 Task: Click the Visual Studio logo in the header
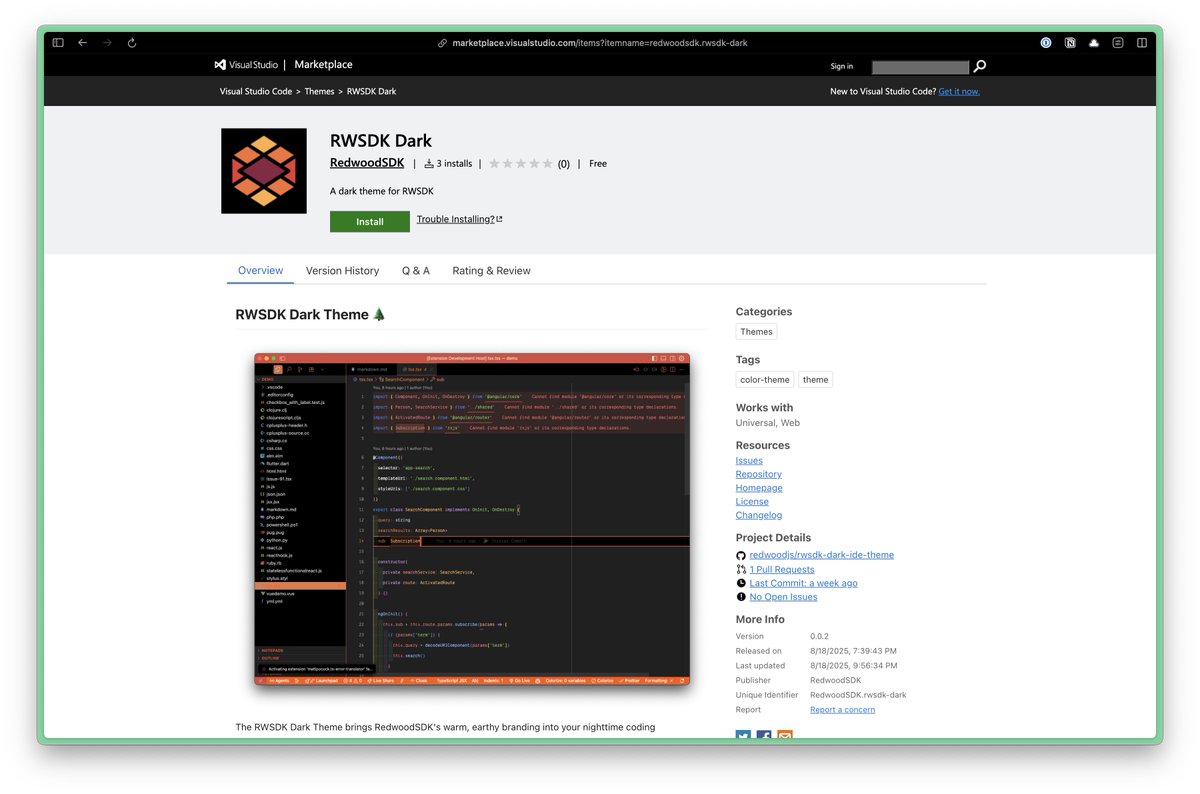pyautogui.click(x=246, y=64)
